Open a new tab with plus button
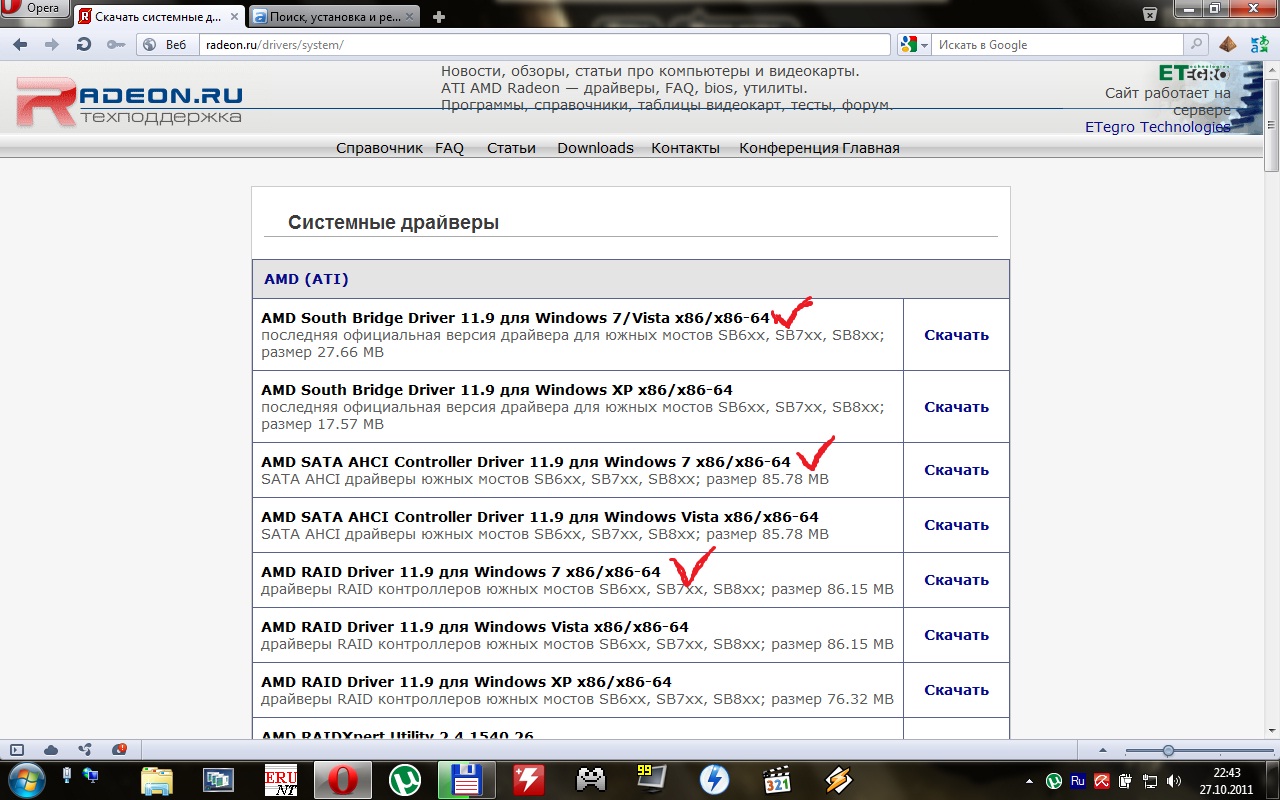The height and width of the screenshot is (800, 1280). [x=439, y=16]
